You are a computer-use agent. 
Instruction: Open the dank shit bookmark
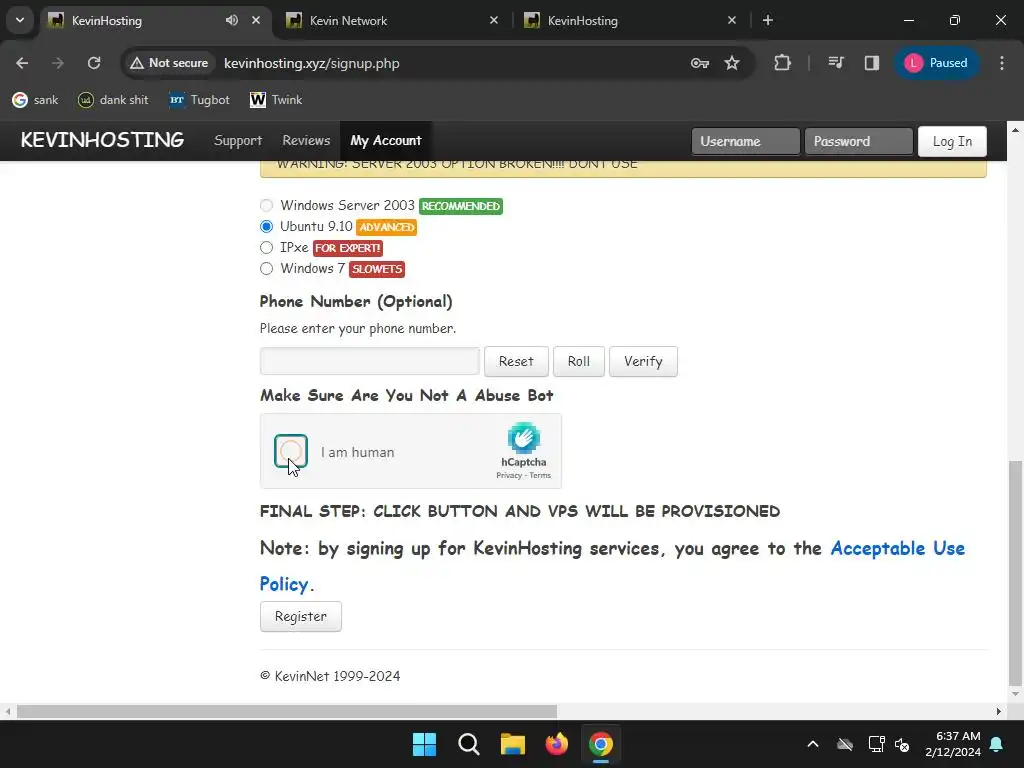(113, 100)
